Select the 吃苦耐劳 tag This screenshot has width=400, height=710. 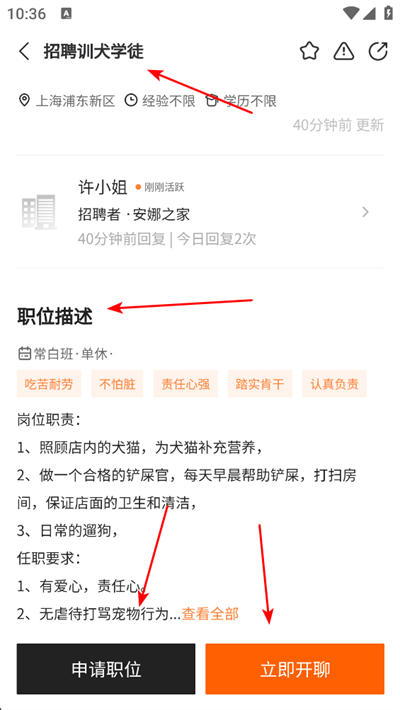pos(49,384)
